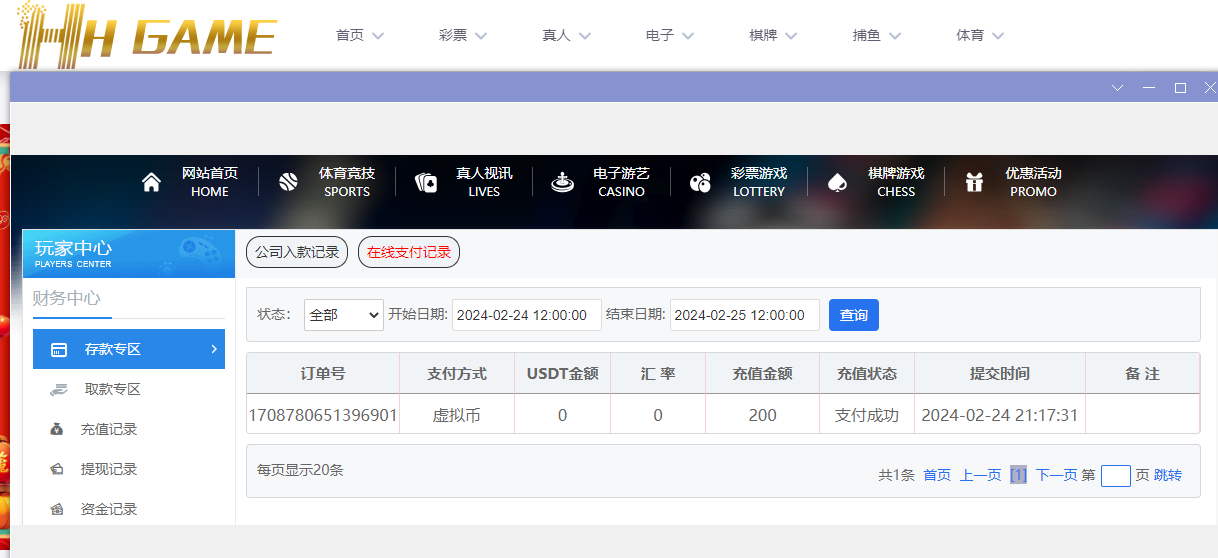Image resolution: width=1218 pixels, height=558 pixels.
Task: Click the gift box icon for 优惠活动
Action: (974, 182)
